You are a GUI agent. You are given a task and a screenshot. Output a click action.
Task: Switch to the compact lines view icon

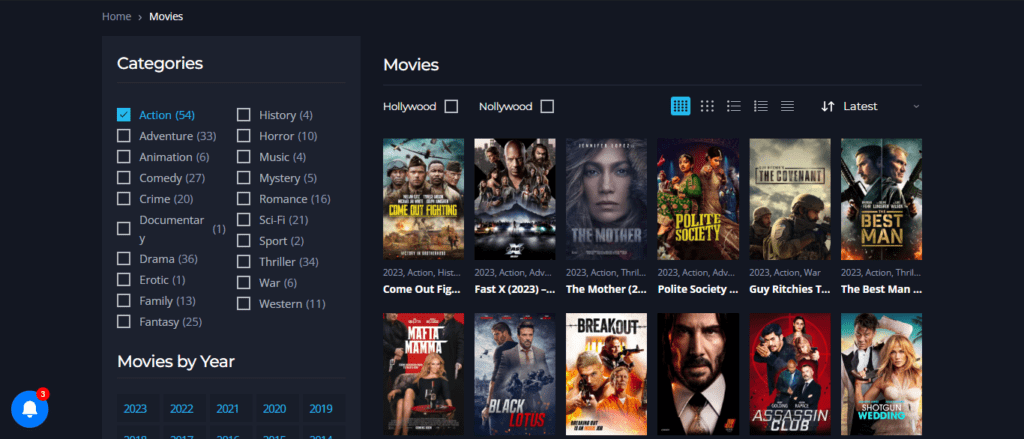click(x=788, y=106)
